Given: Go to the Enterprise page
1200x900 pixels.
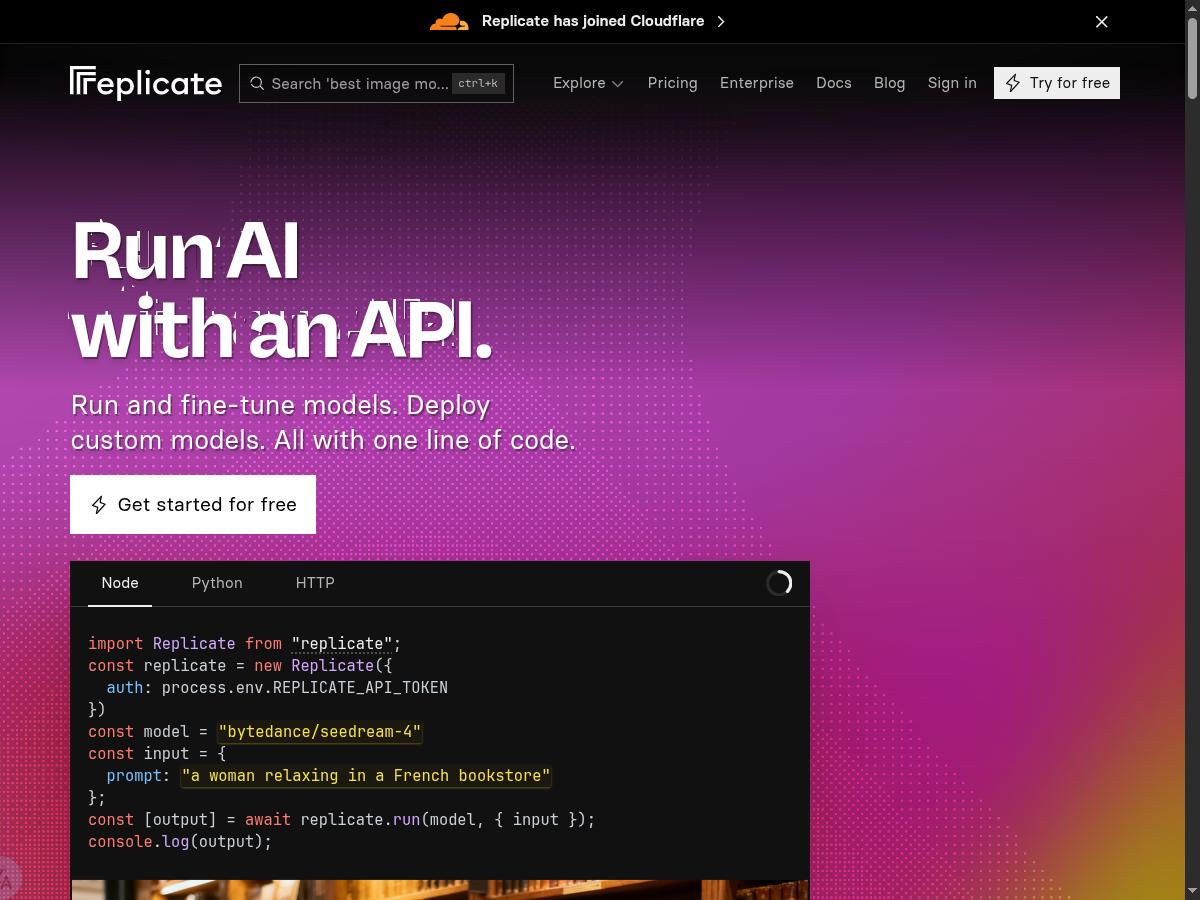Looking at the screenshot, I should click(757, 83).
